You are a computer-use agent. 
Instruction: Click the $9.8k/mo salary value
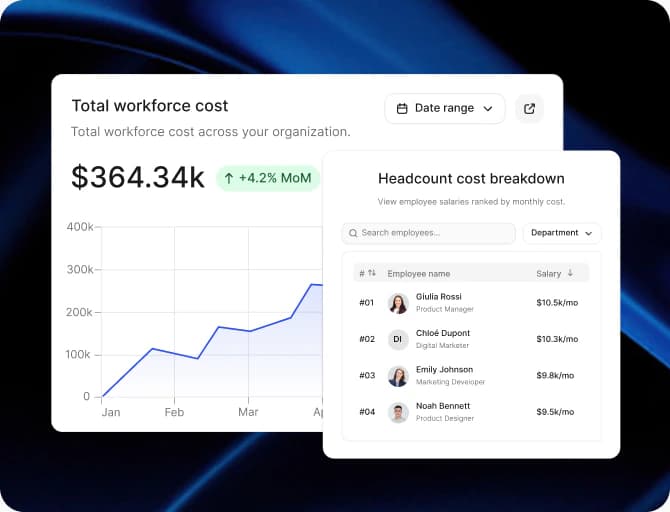pyautogui.click(x=555, y=375)
